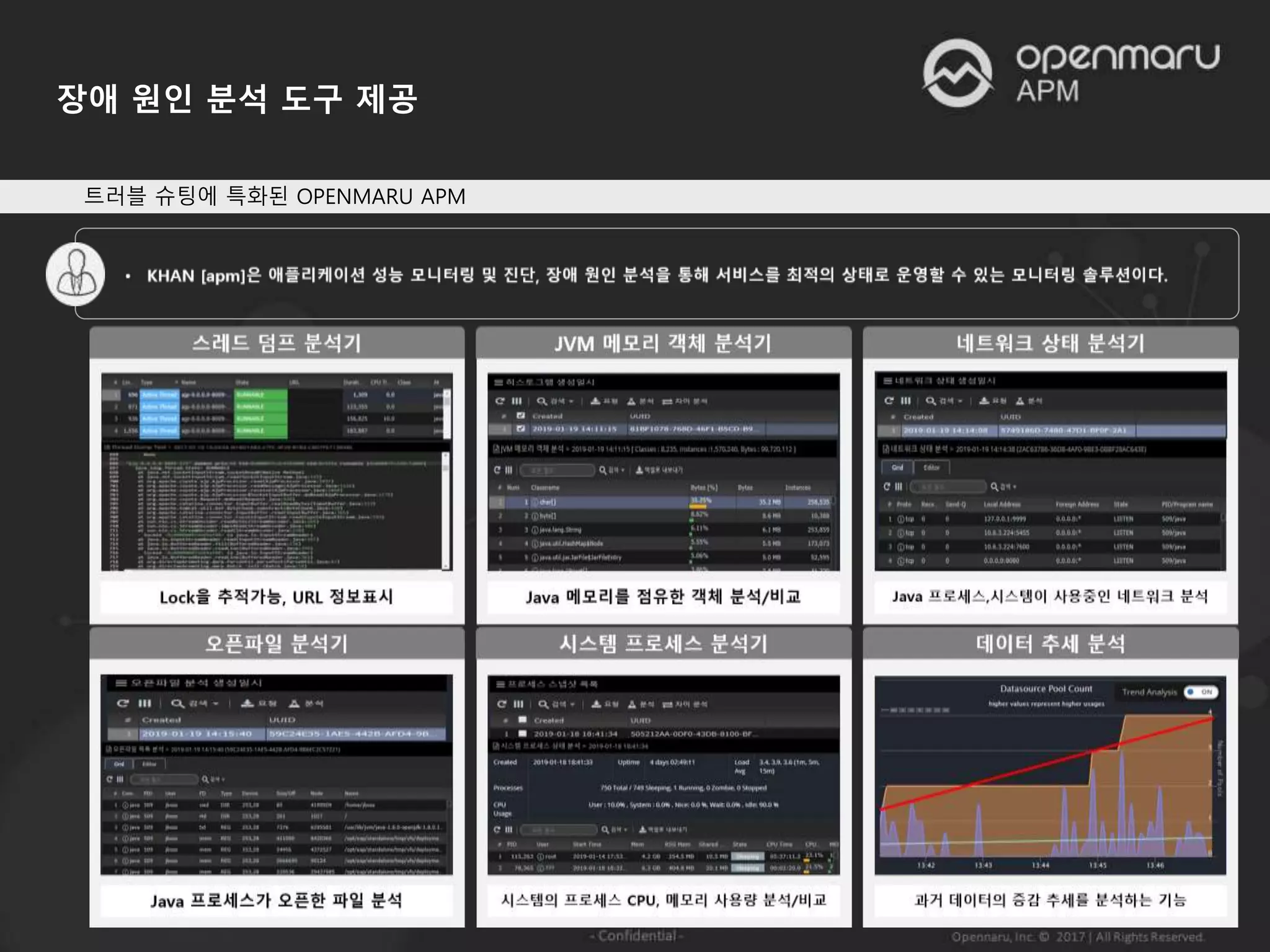Open the search dropdown above JVM Classname table
The image size is (1270, 952).
coord(612,470)
